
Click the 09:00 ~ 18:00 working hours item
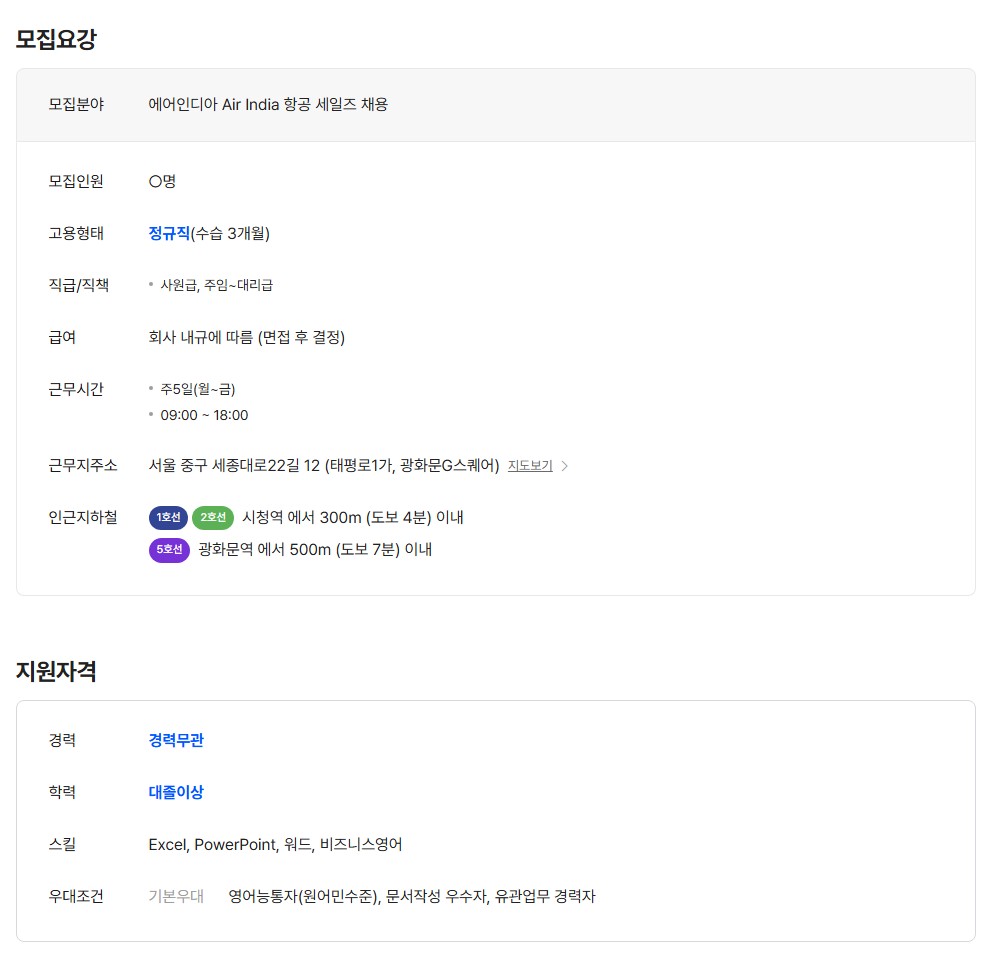tap(204, 415)
